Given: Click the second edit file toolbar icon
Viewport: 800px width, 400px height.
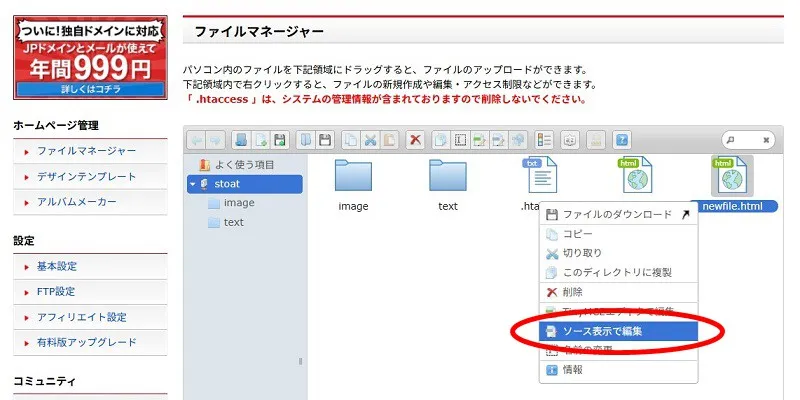Looking at the screenshot, I should (498, 140).
